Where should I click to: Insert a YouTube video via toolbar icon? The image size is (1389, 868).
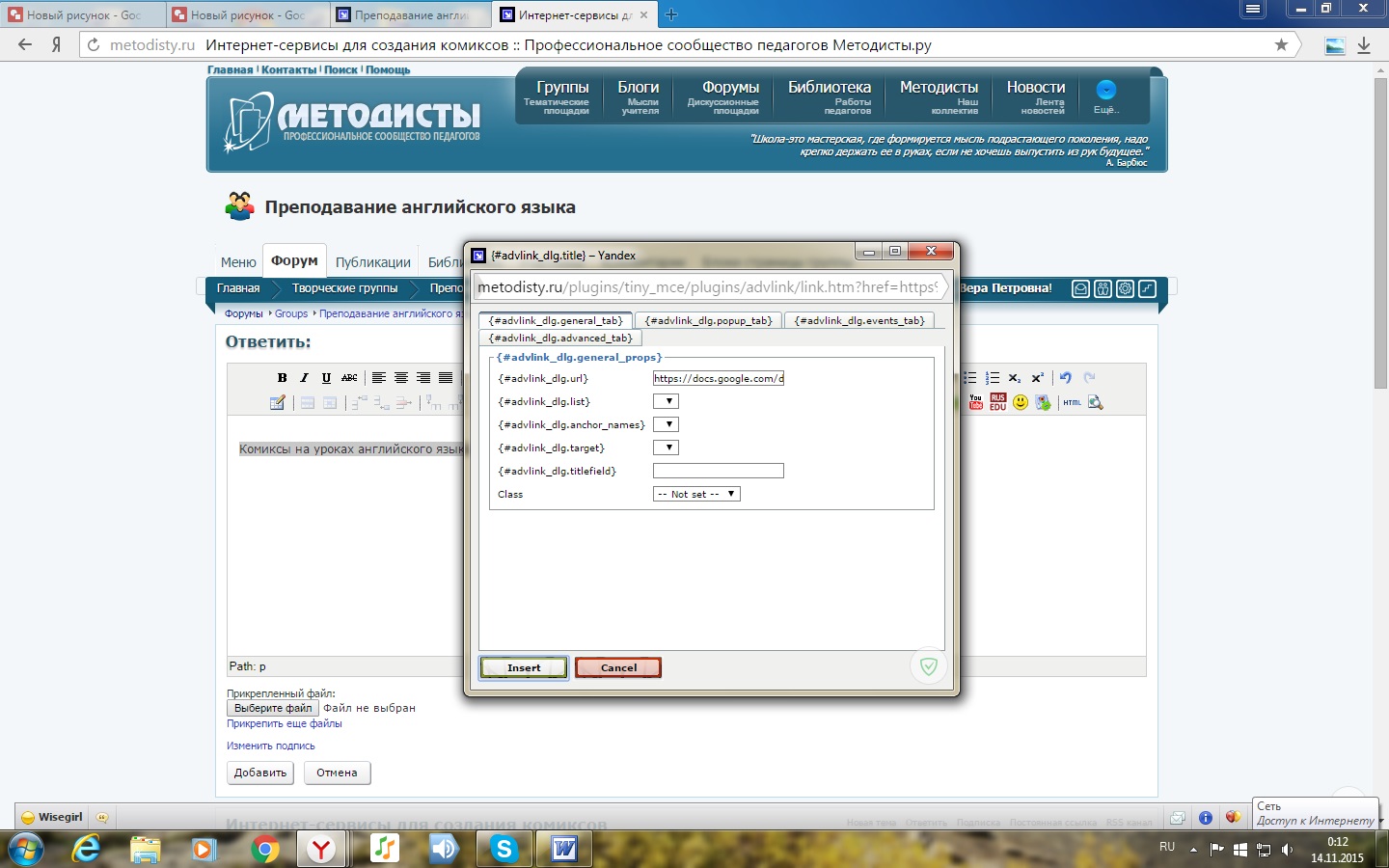tap(975, 402)
